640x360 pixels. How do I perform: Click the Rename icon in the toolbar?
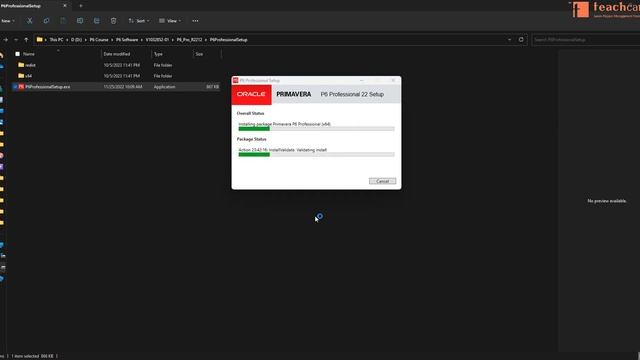[80, 21]
